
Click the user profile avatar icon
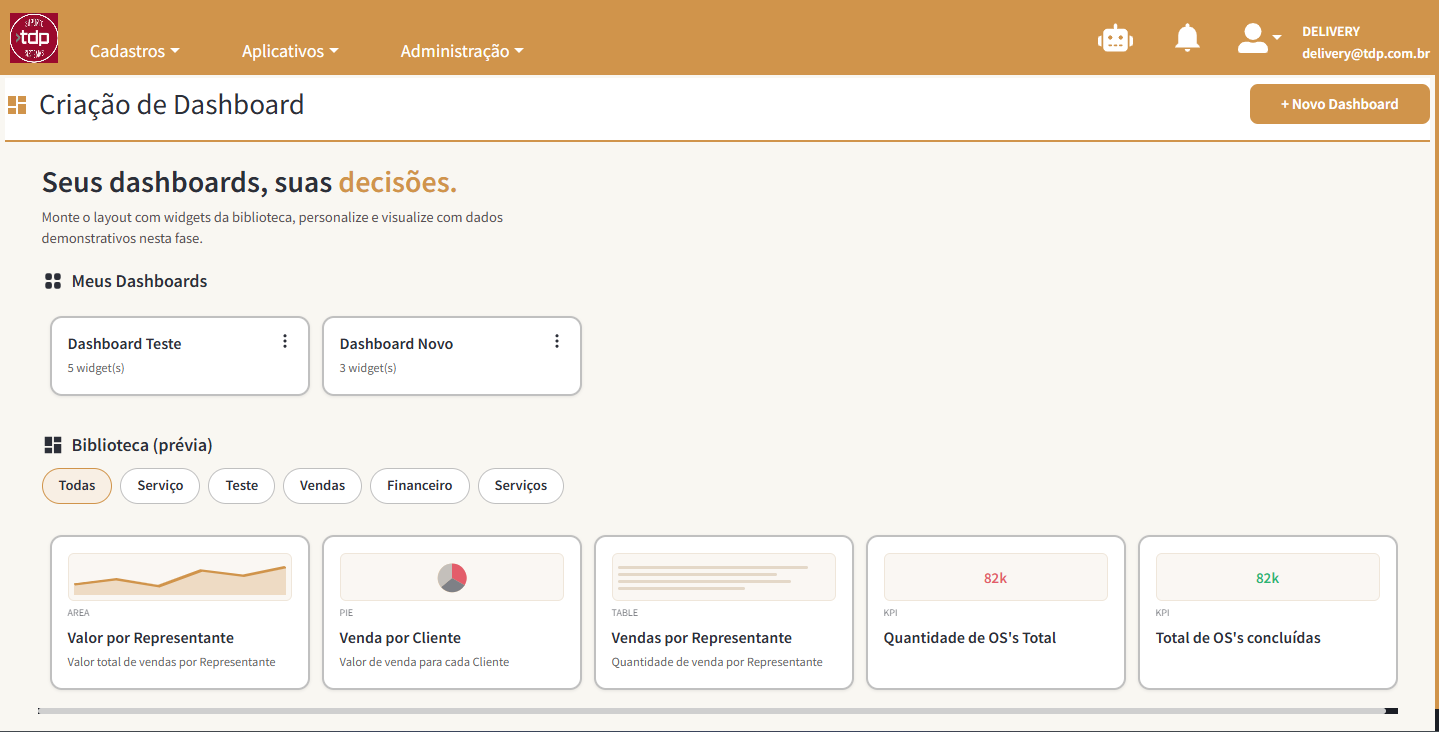coord(1252,38)
